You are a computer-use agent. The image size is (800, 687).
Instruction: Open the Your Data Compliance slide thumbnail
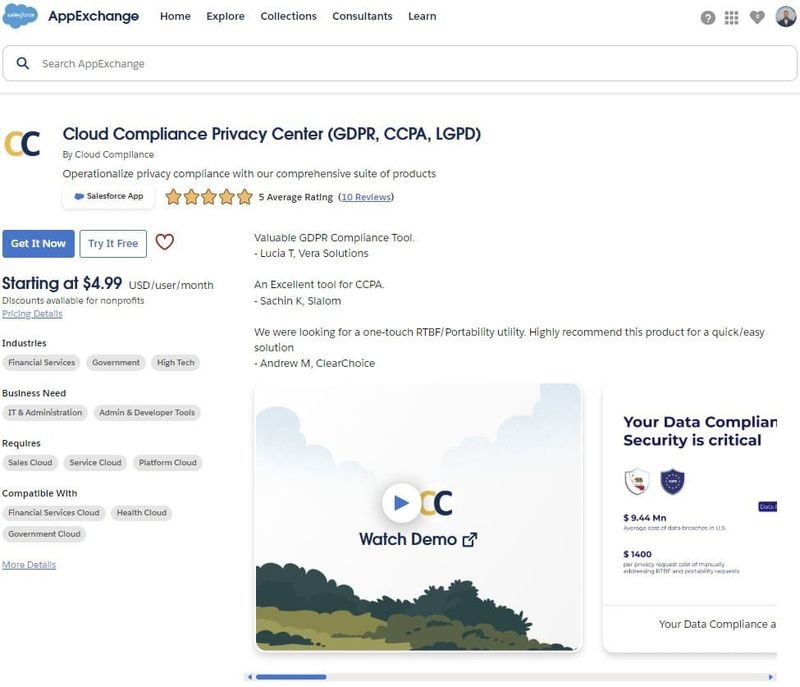(690, 518)
